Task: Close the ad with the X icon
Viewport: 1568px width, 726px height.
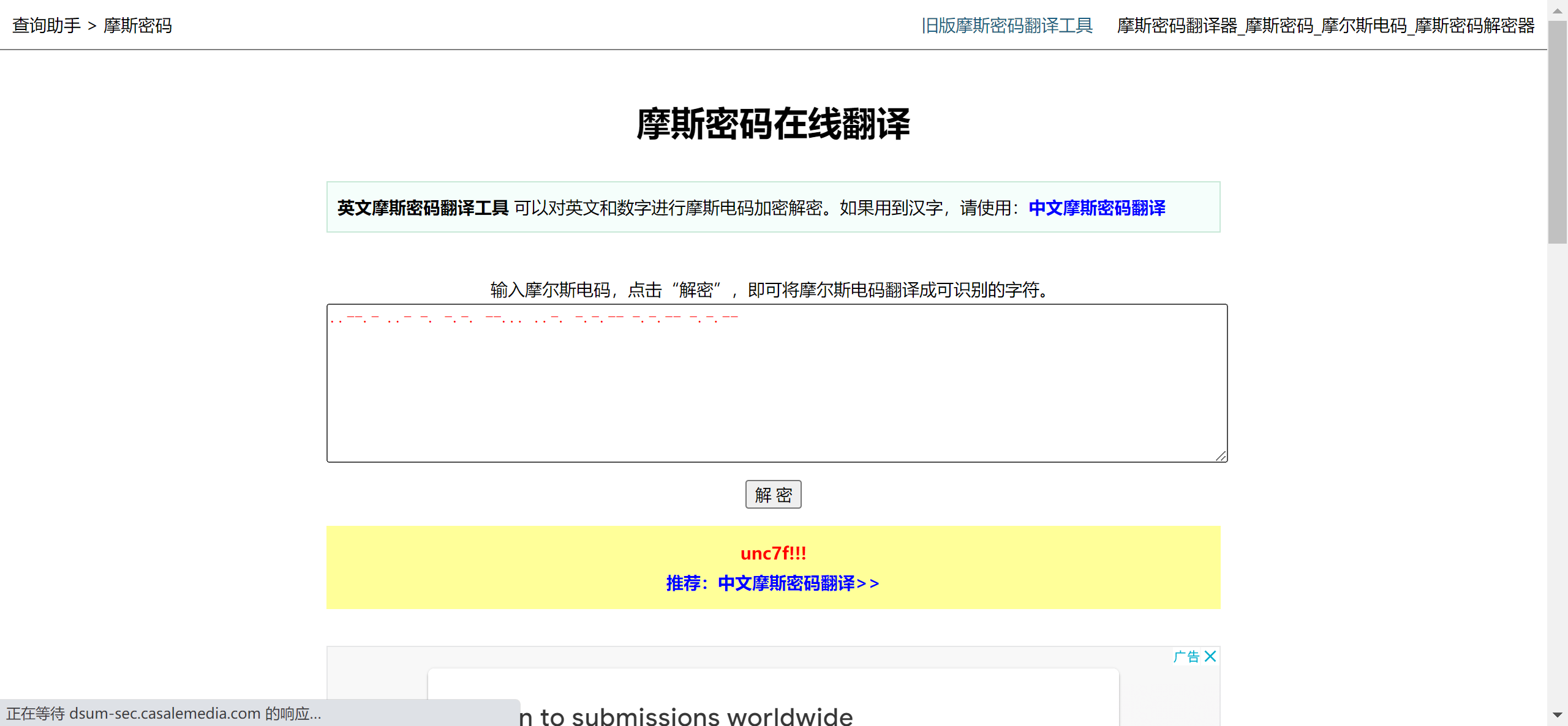Action: click(x=1210, y=656)
